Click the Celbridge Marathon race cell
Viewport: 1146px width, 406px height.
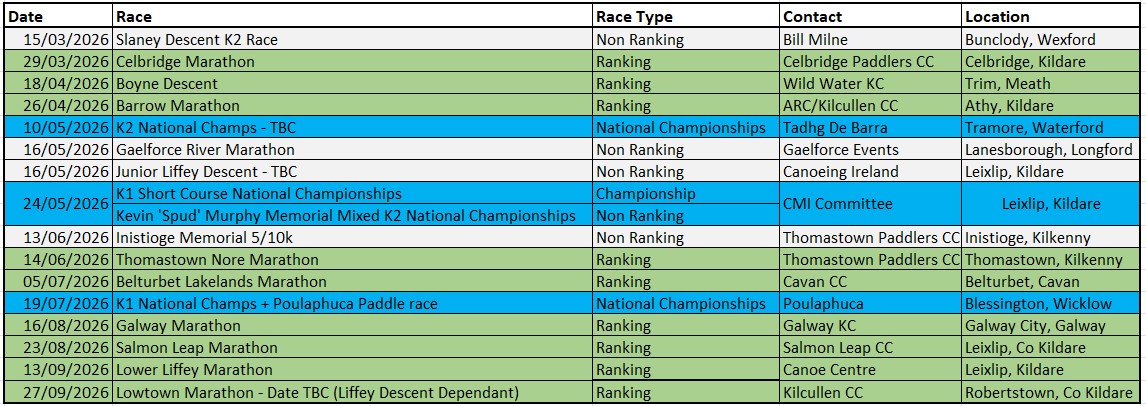pos(351,62)
